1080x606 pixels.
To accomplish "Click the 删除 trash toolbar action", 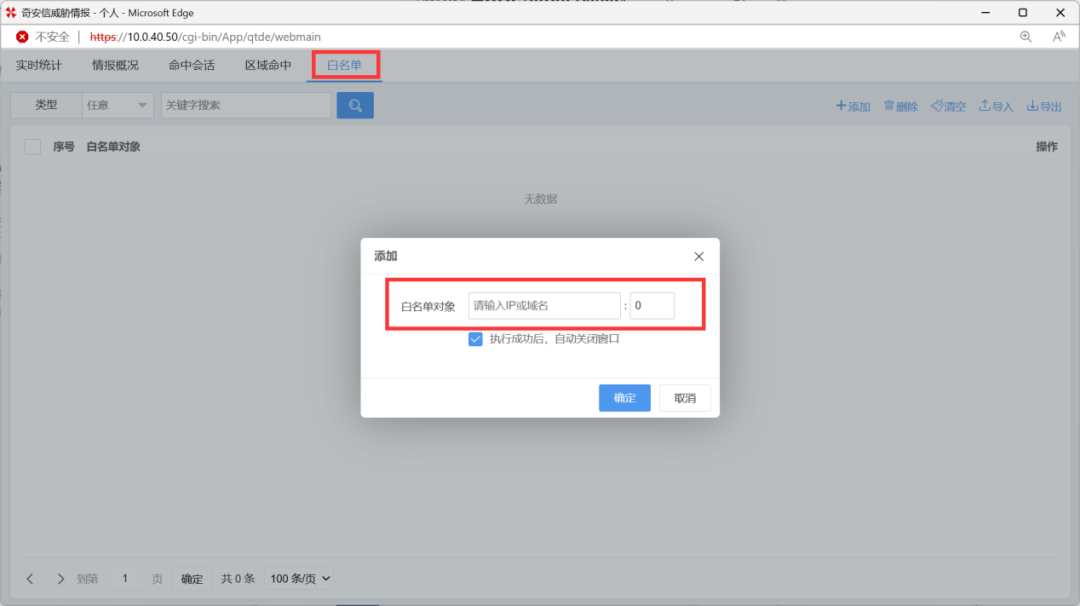I will (901, 106).
